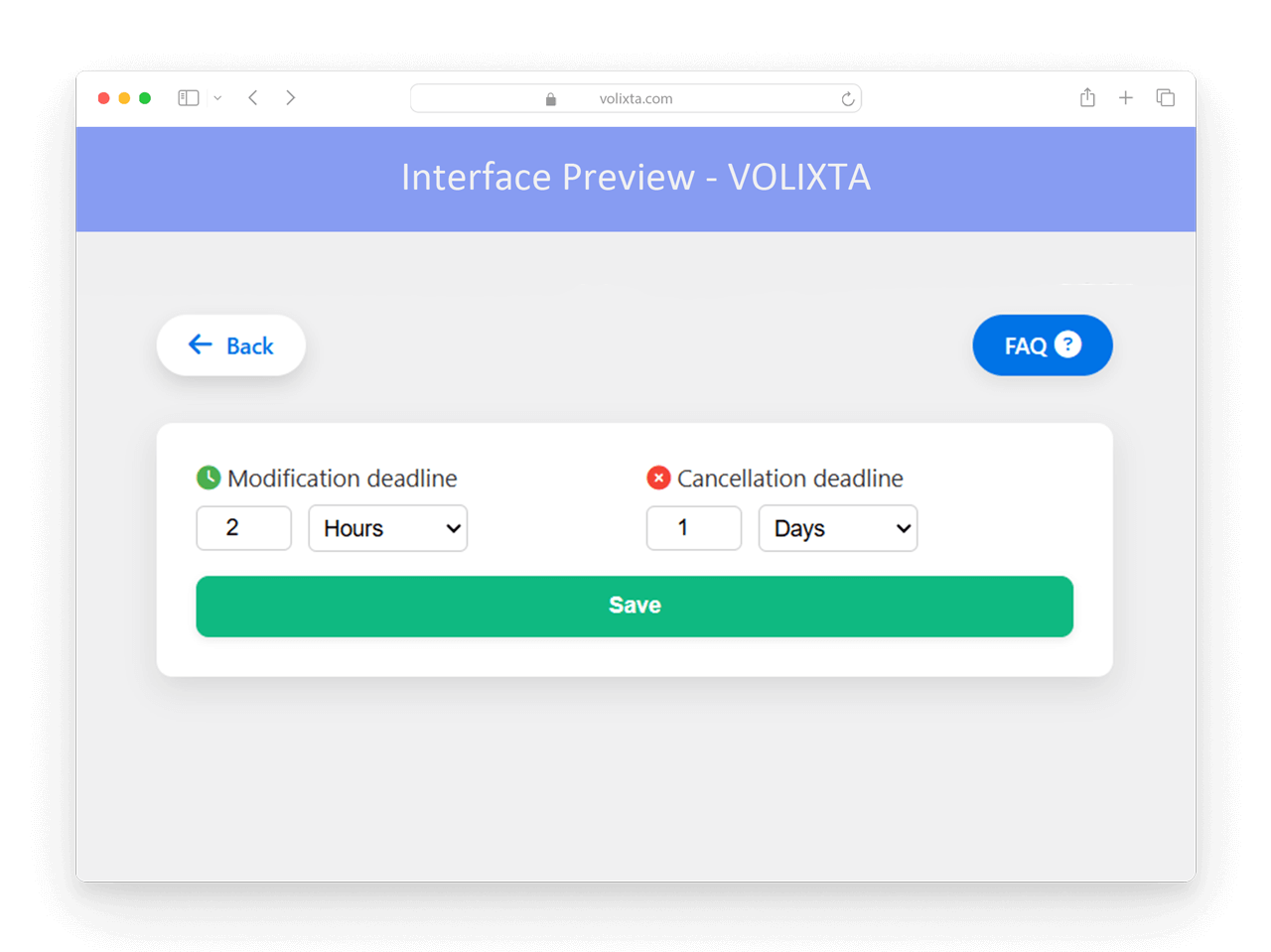Click the Back button
Screen dimensions: 1271x952
tap(231, 345)
